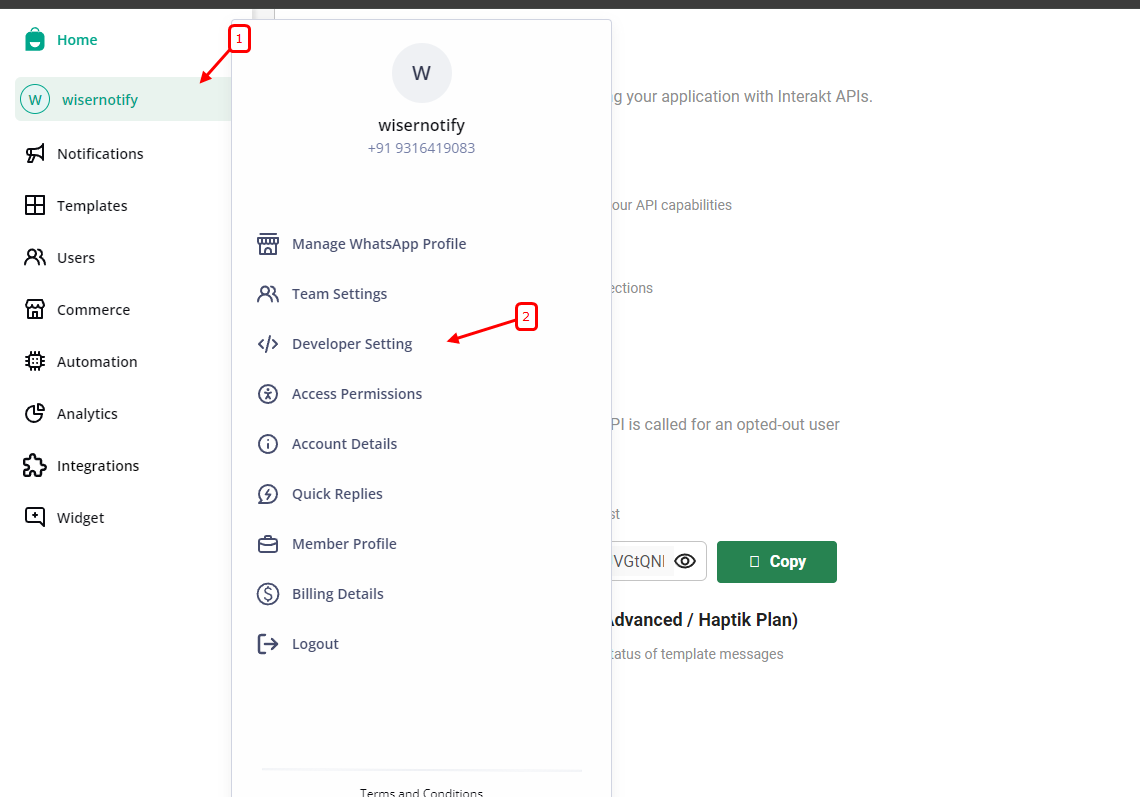This screenshot has width=1140, height=797.
Task: Open the Commerce icon in sidebar
Action: tap(34, 309)
